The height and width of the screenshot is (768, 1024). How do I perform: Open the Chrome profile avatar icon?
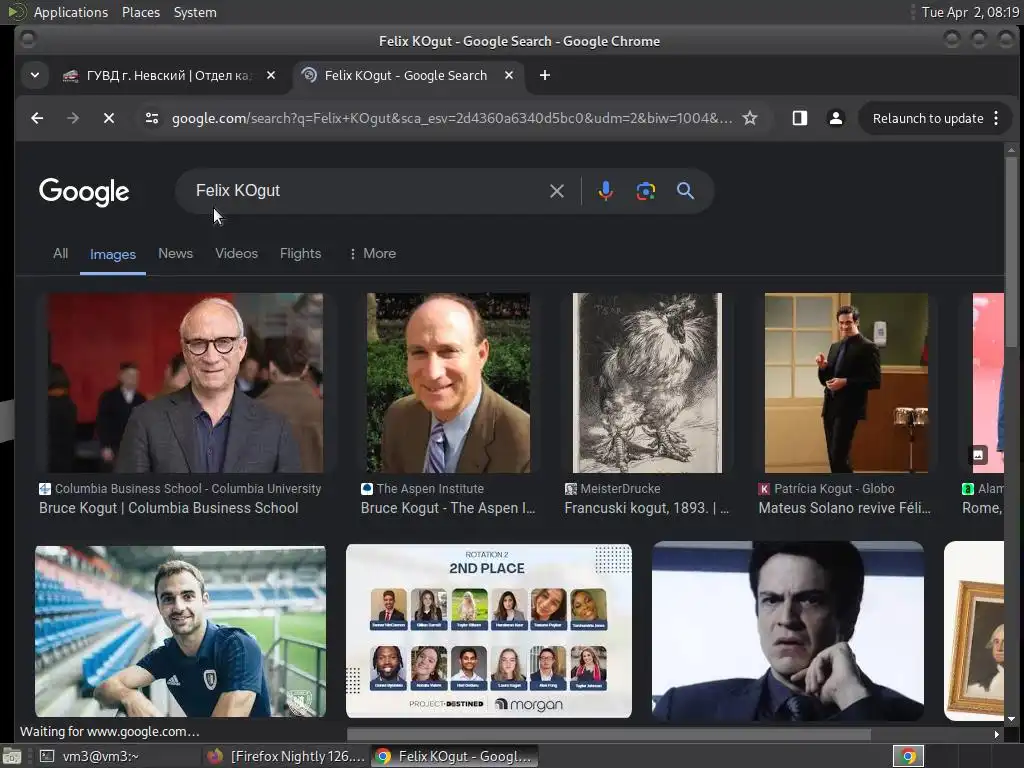point(835,118)
